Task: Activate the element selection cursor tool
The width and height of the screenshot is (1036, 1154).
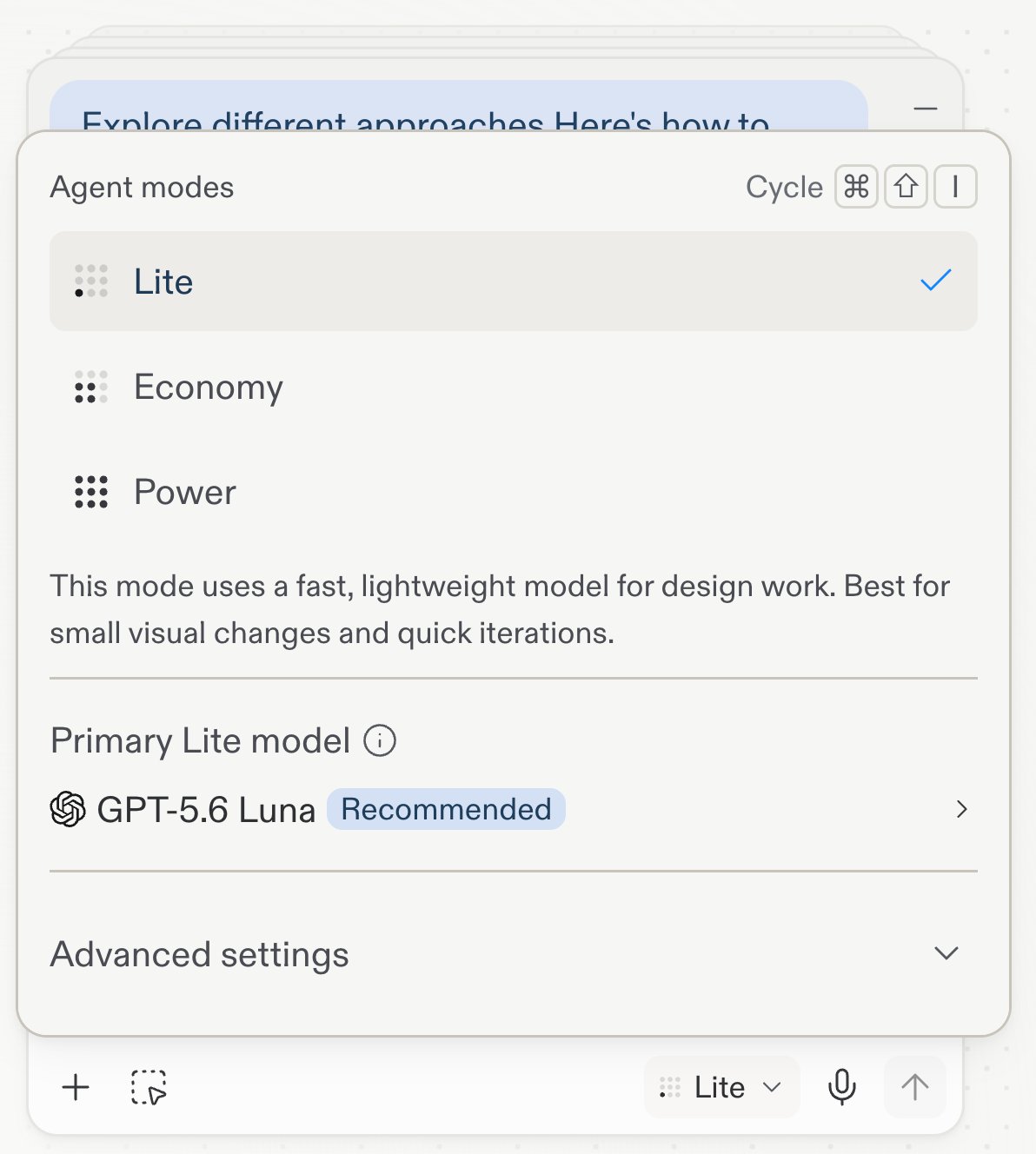Action: tap(149, 1087)
